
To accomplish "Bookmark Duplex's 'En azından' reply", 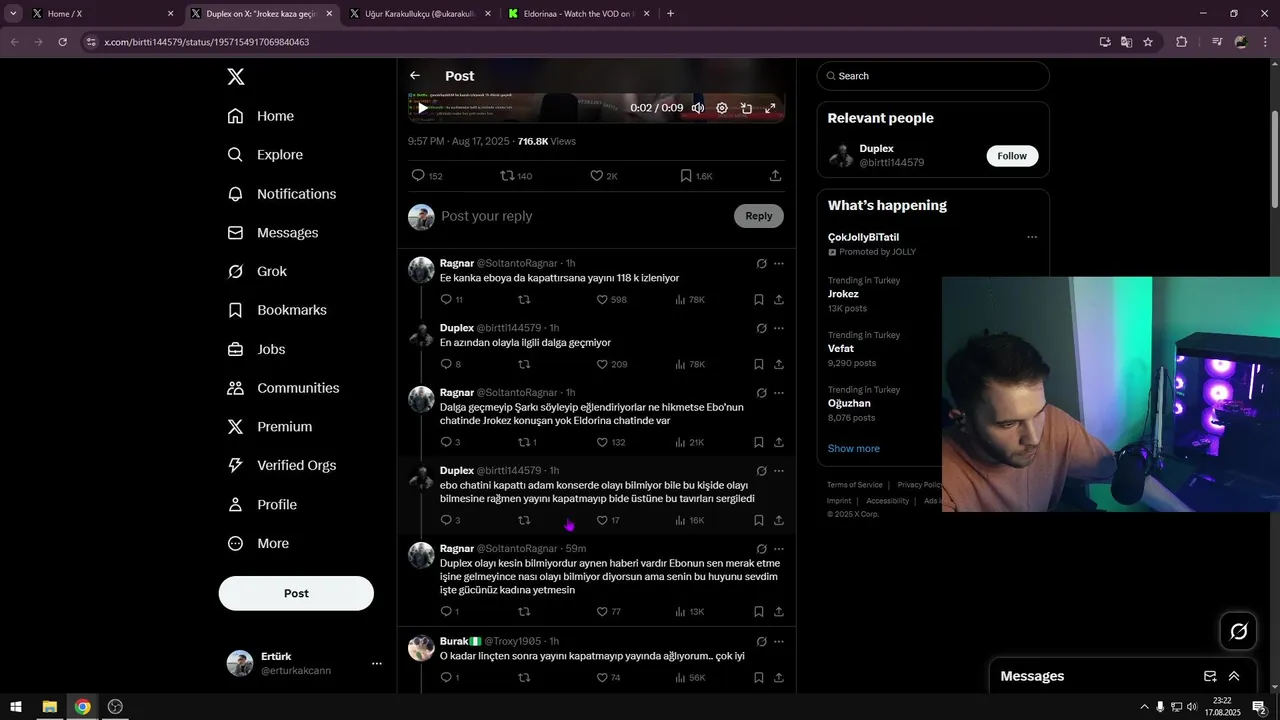I will [758, 364].
